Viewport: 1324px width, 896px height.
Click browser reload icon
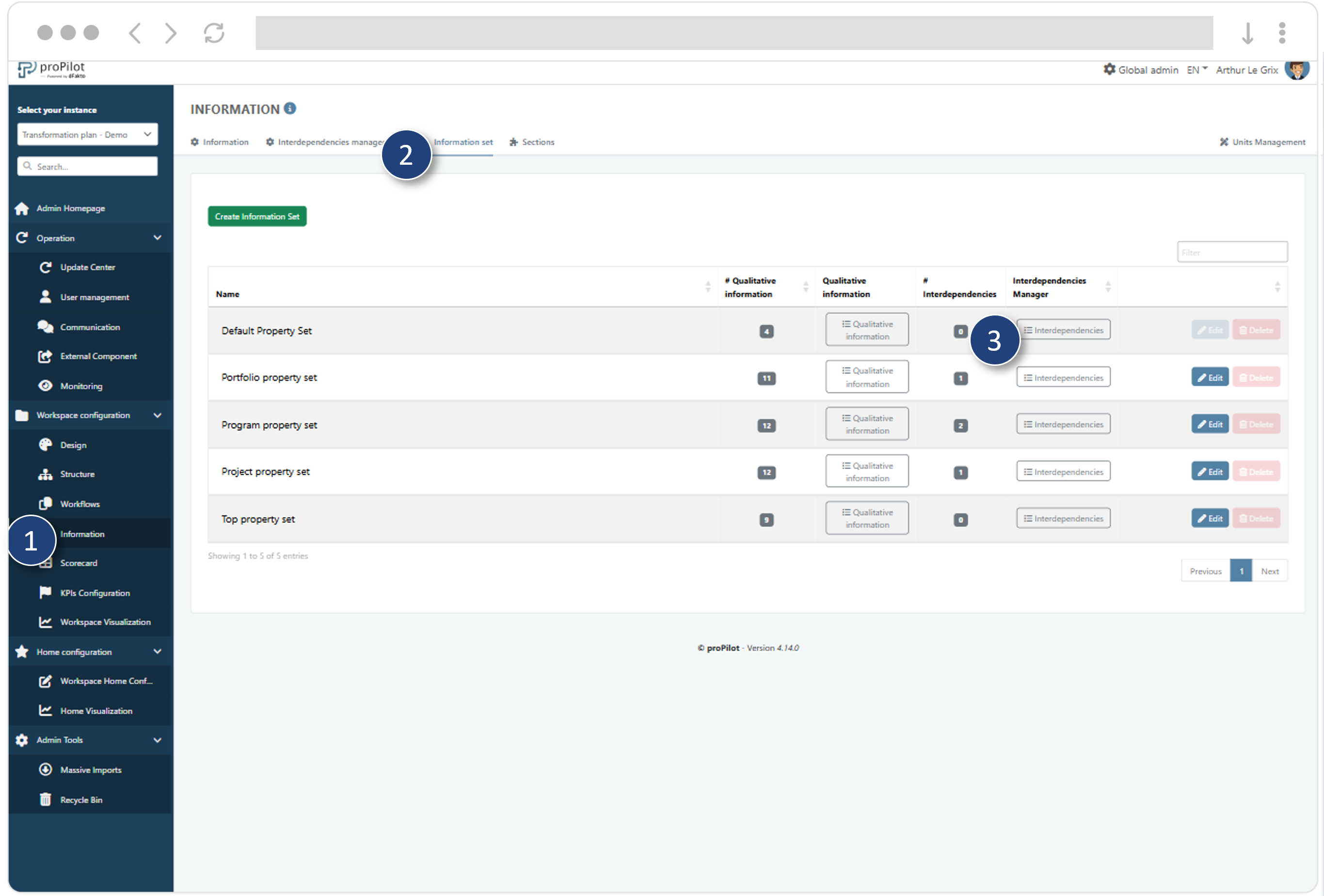point(214,33)
